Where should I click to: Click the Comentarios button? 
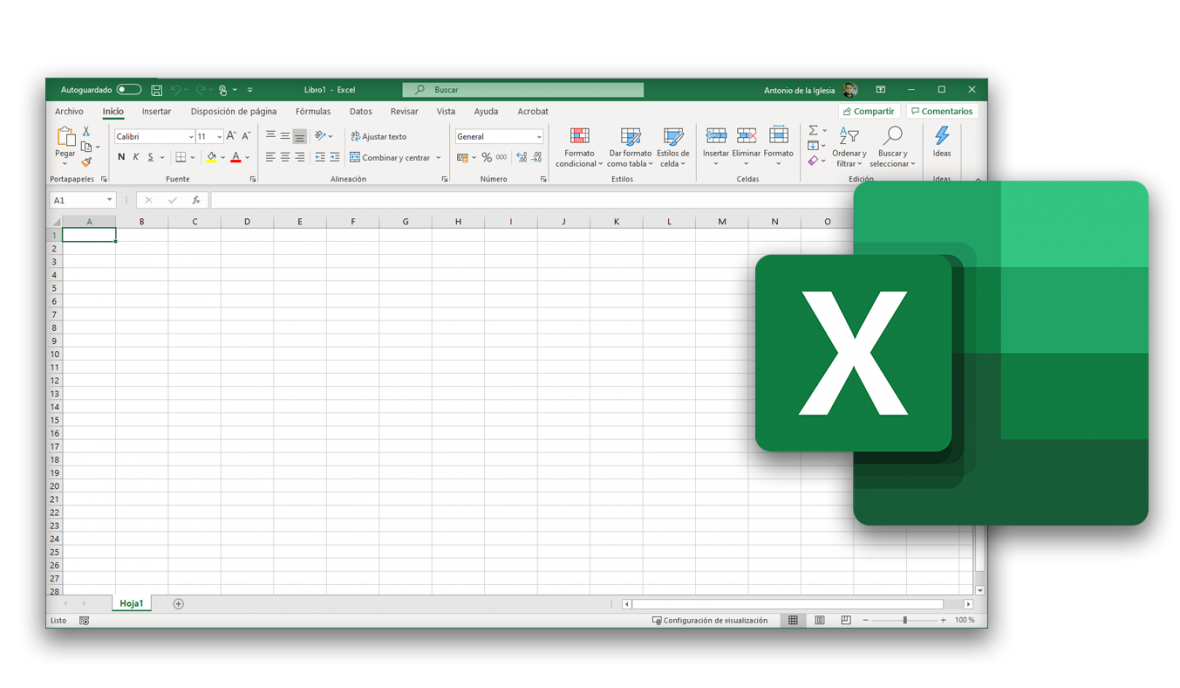(x=942, y=111)
